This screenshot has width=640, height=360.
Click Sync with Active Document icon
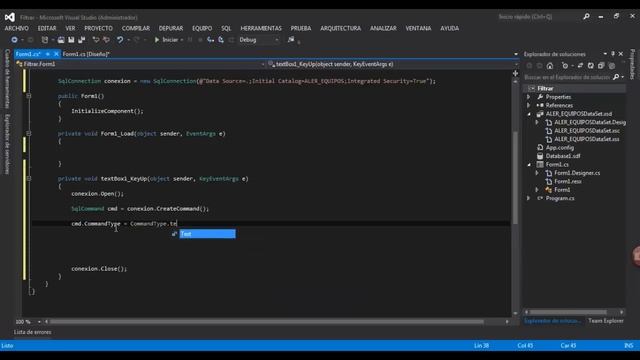(580, 66)
